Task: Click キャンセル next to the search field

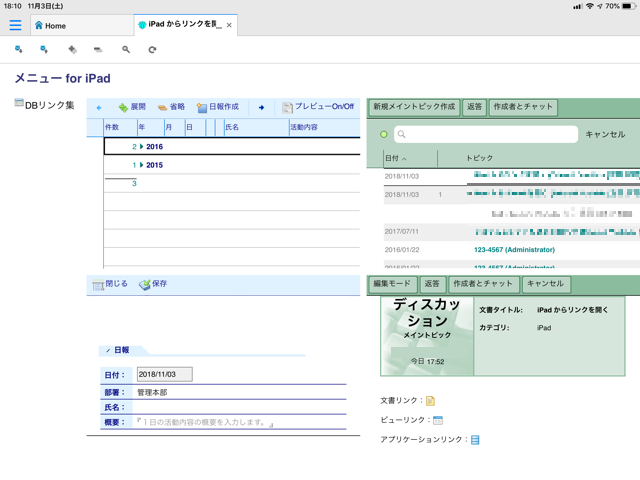Action: 605,134
